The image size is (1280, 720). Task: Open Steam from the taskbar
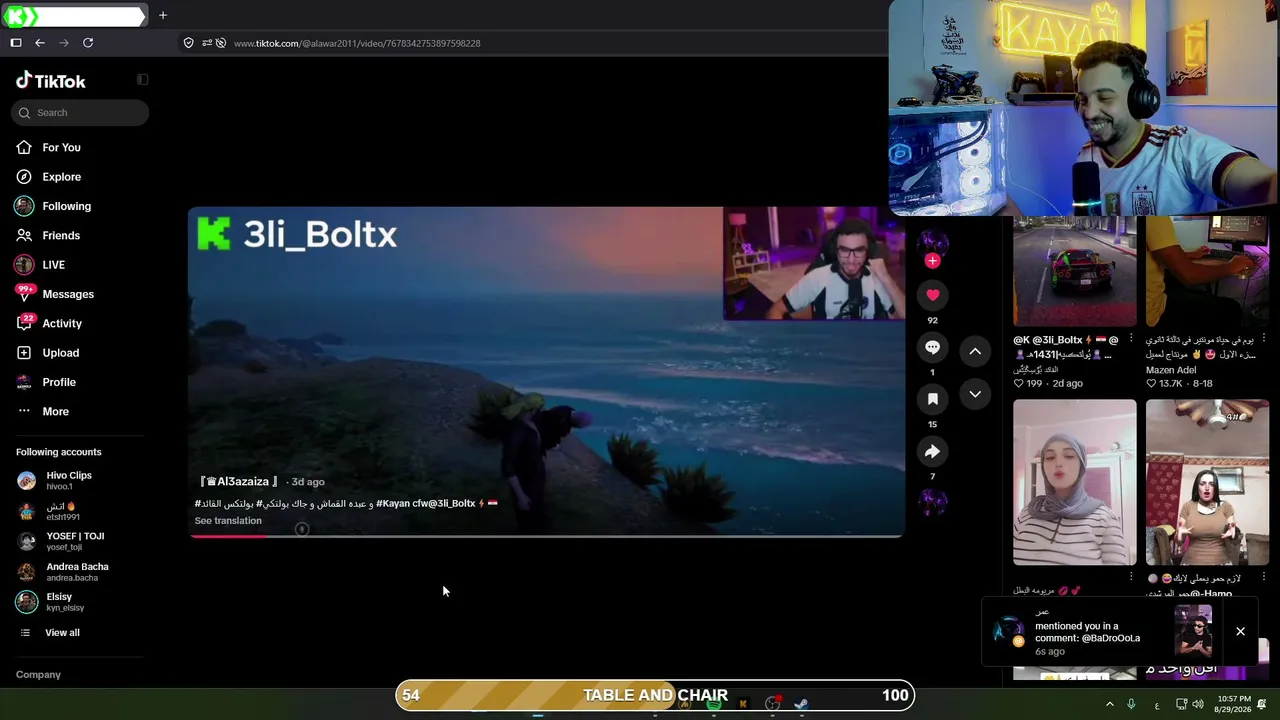(x=801, y=704)
